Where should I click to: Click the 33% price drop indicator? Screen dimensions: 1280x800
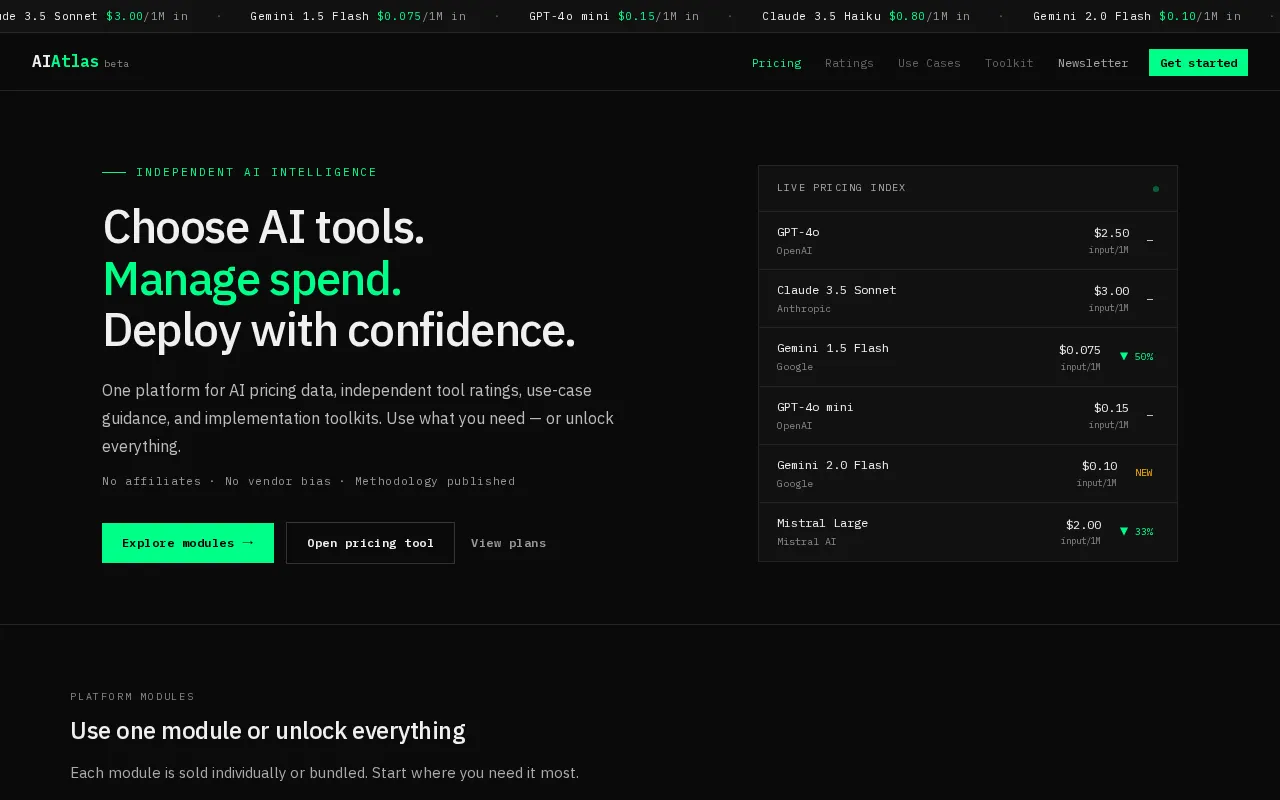[x=1136, y=531]
